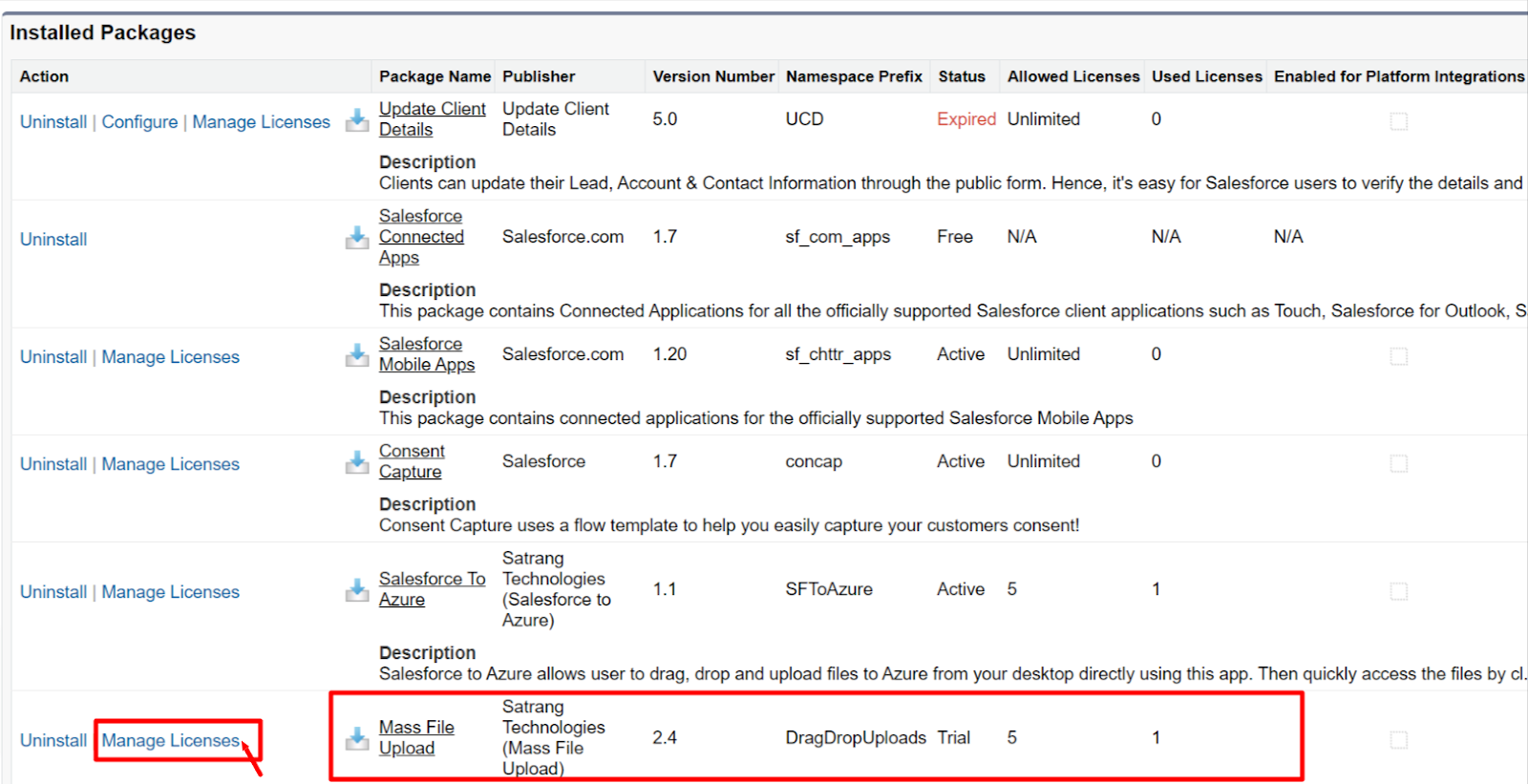Uninstall Salesforce Mobile Apps package

click(53, 357)
